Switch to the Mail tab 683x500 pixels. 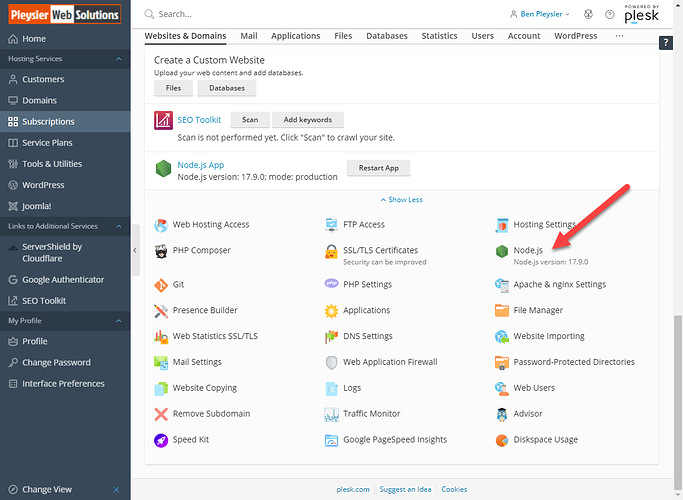pos(249,36)
